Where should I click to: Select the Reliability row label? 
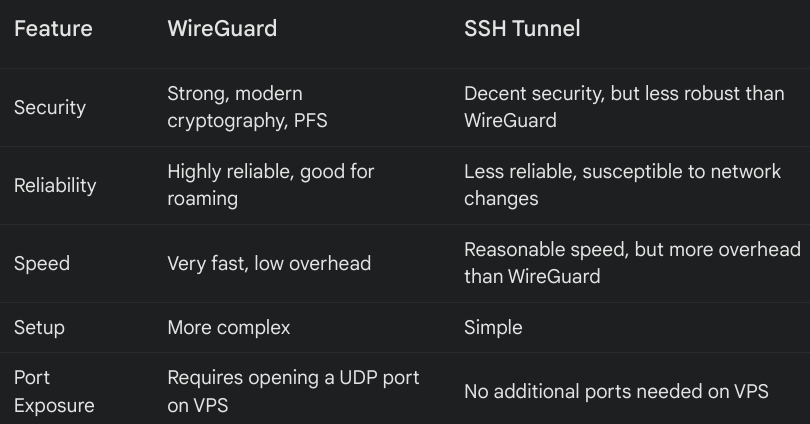click(55, 185)
